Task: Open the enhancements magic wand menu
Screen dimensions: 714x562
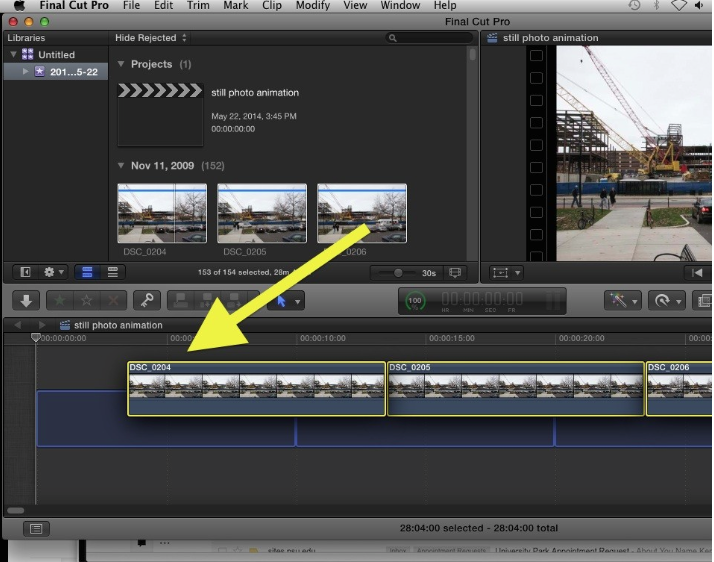Action: click(x=622, y=301)
